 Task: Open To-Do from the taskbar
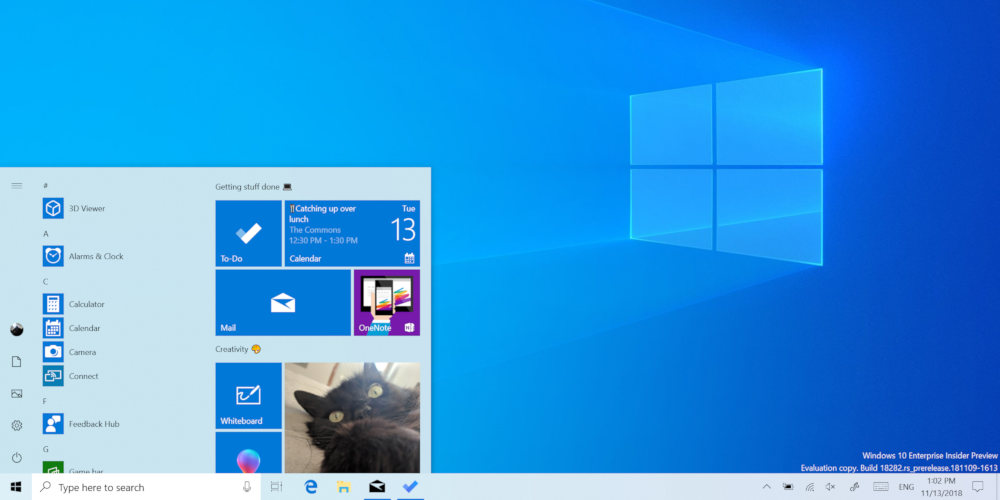pyautogui.click(x=410, y=487)
